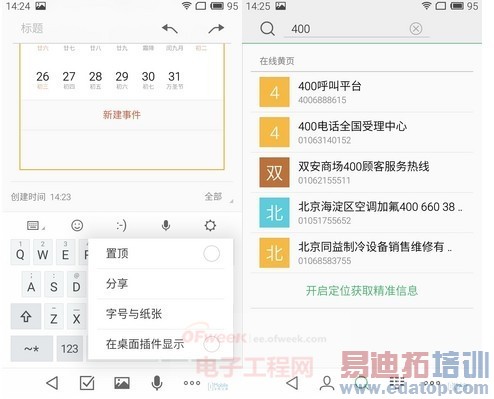Select calendar date 26

click(x=43, y=80)
